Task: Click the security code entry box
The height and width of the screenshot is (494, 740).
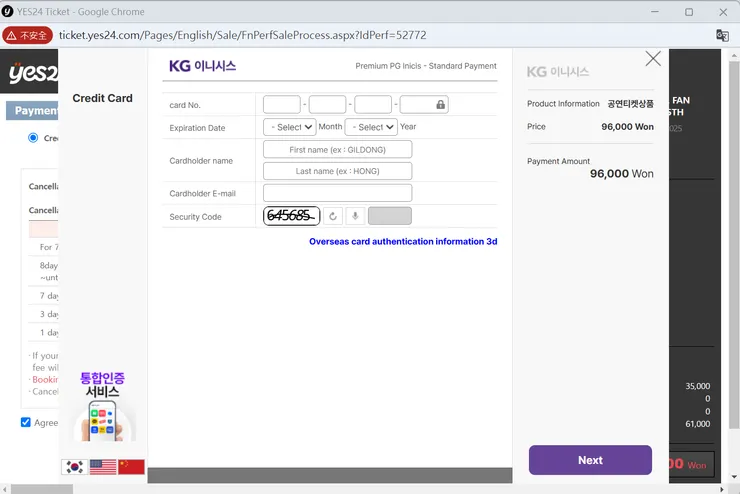Action: (x=390, y=216)
